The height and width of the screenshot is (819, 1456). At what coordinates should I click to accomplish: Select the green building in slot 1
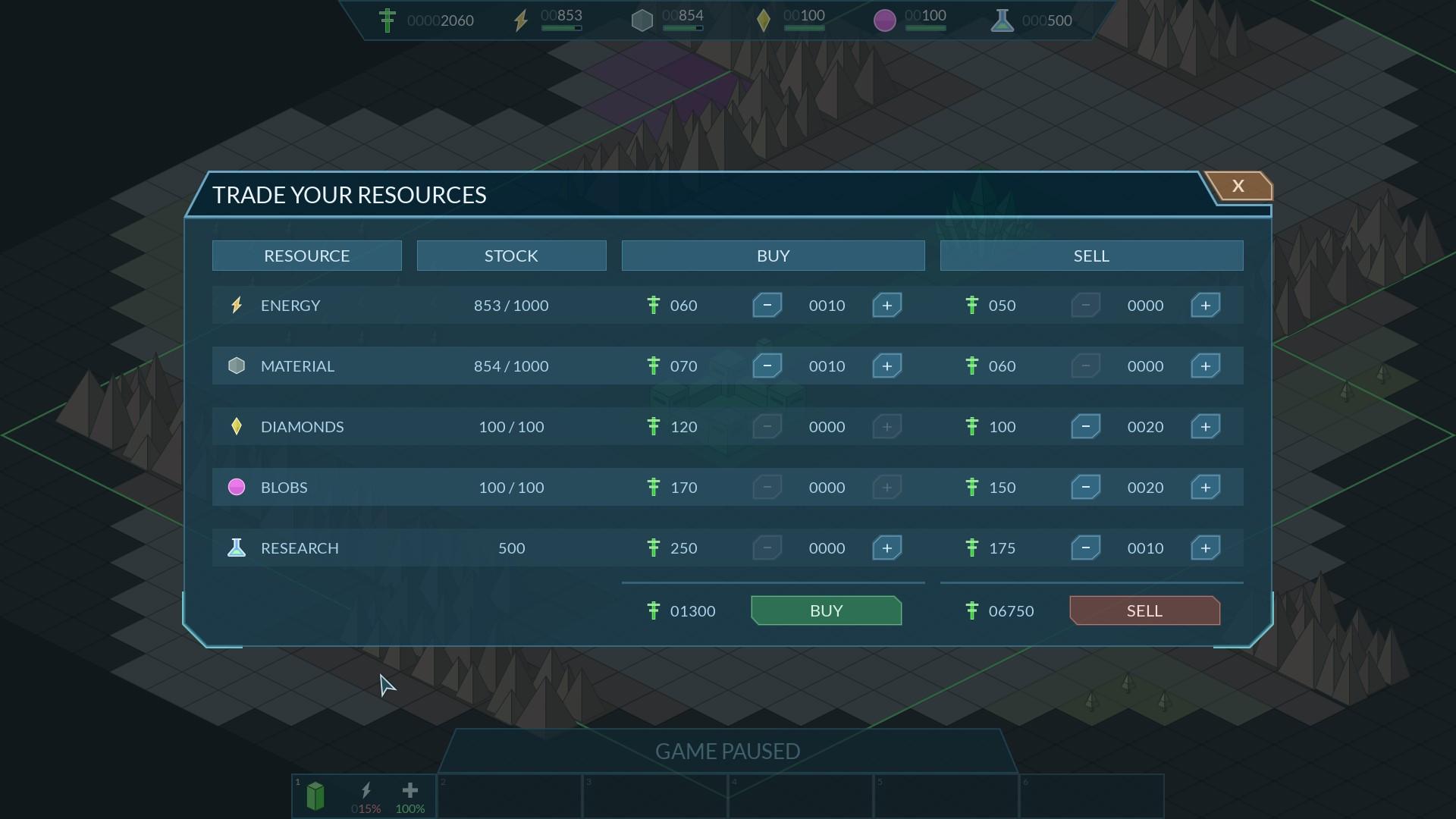(x=315, y=796)
